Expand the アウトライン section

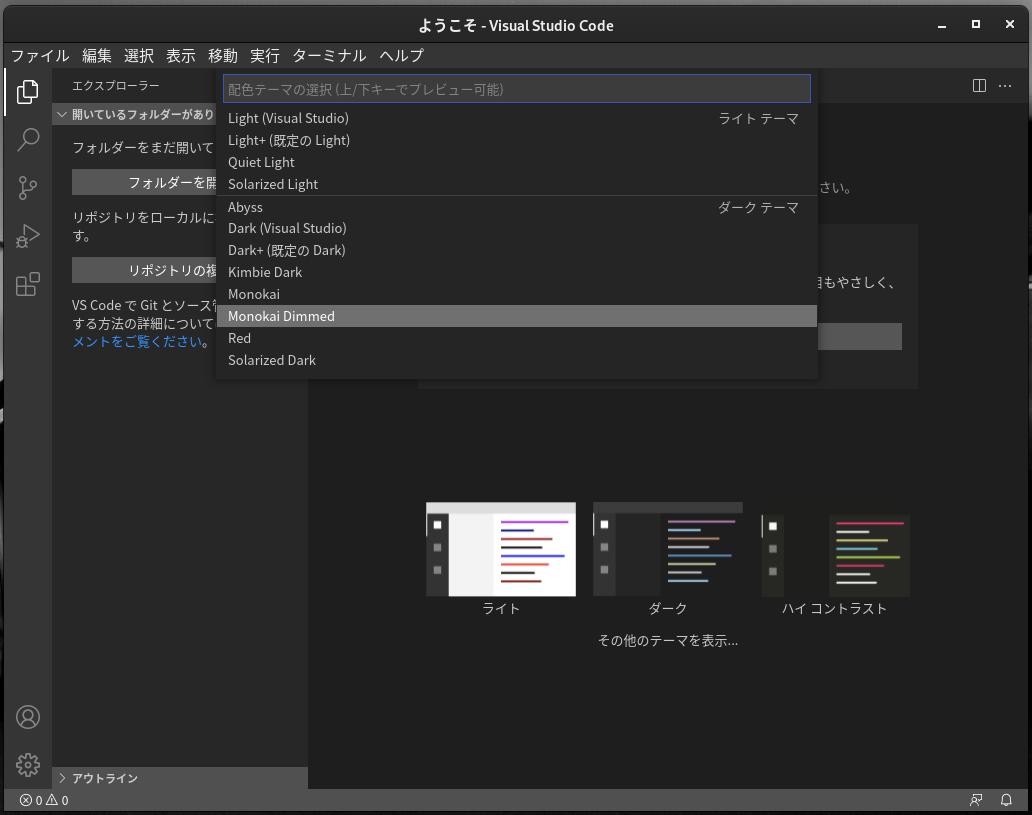tap(180, 778)
